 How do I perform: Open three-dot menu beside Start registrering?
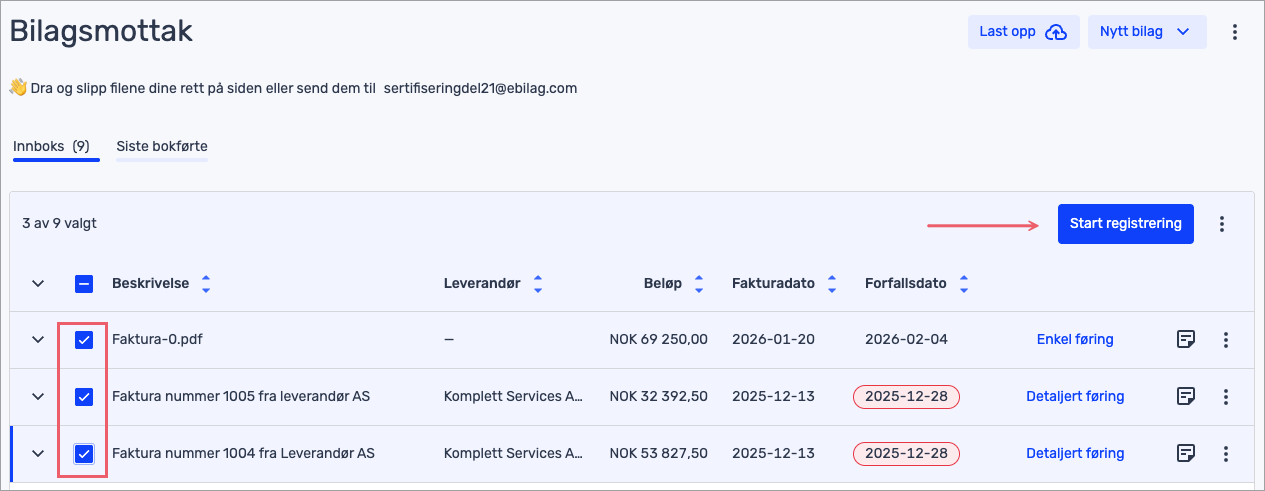1222,224
